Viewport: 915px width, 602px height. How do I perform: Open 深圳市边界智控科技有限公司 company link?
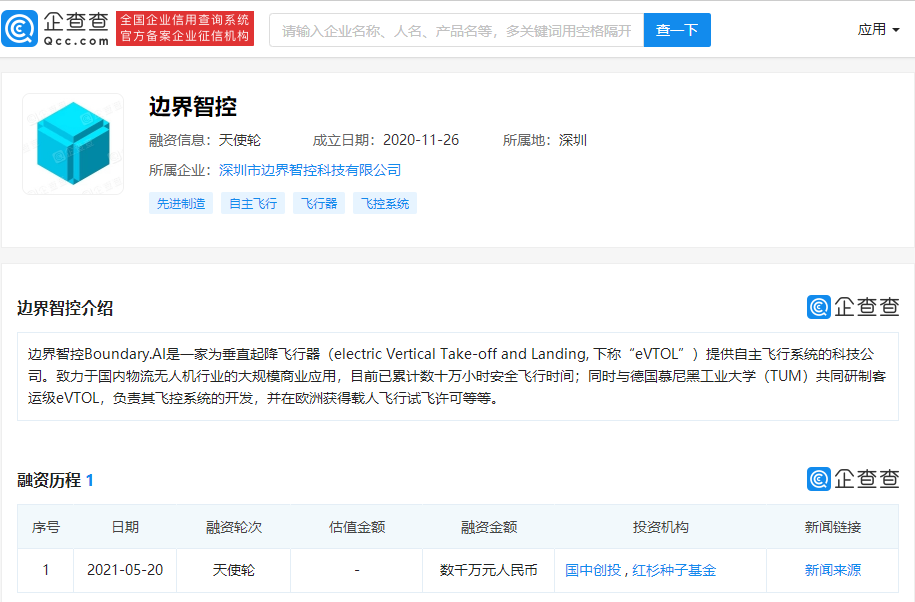(x=310, y=170)
